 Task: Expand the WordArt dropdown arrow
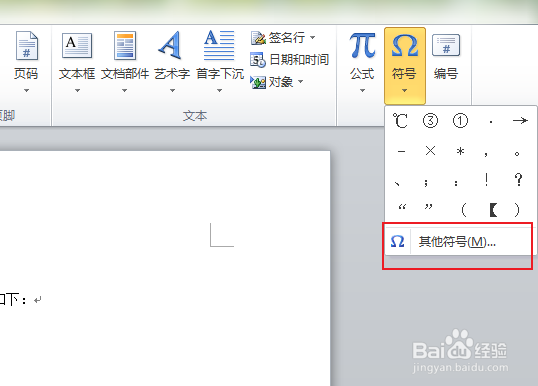pos(172,91)
